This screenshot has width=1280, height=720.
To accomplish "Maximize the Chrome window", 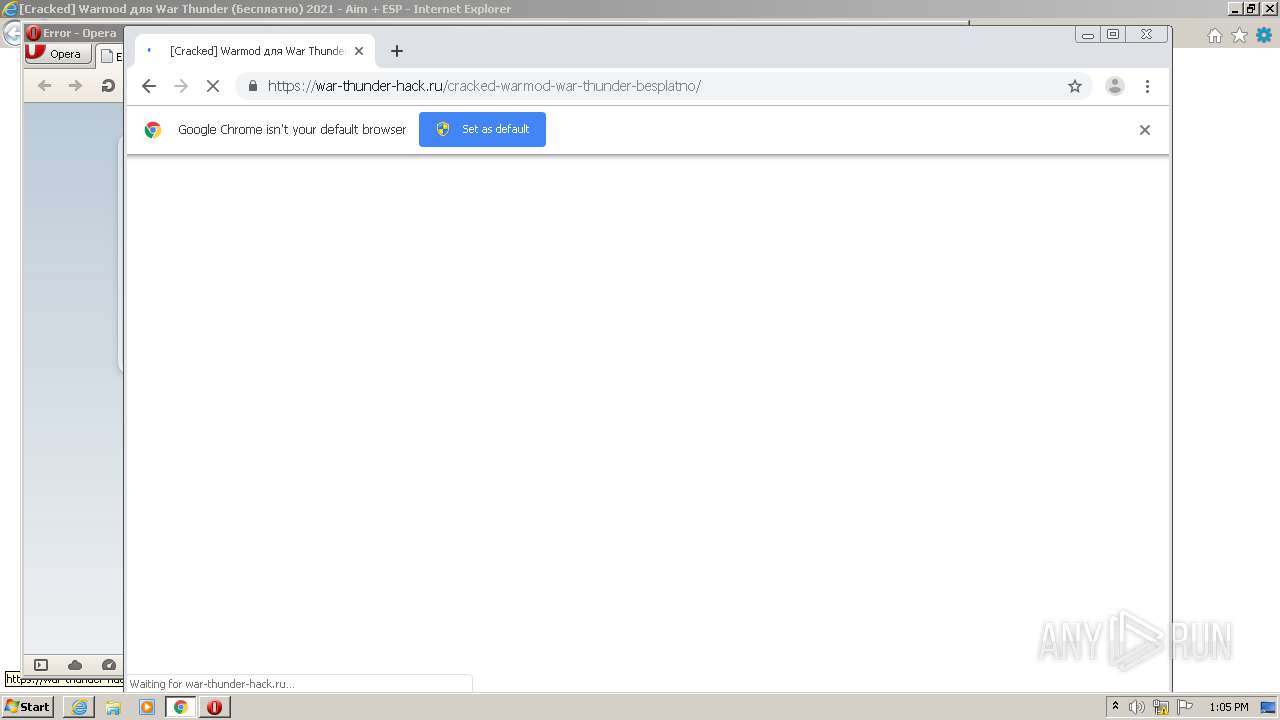I will (x=1112, y=35).
